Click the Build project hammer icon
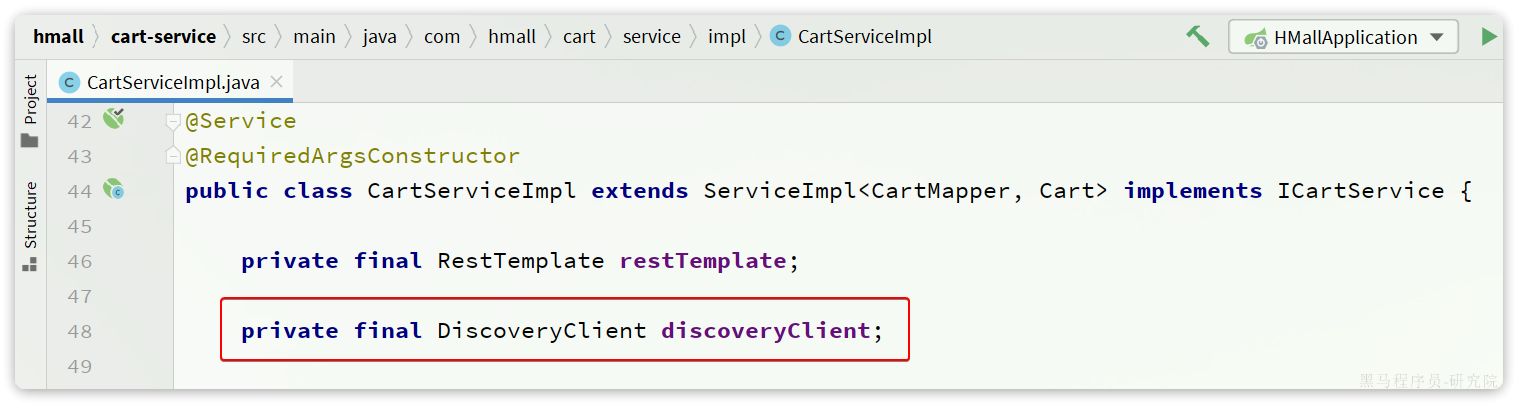1518x406 pixels. pos(1197,36)
